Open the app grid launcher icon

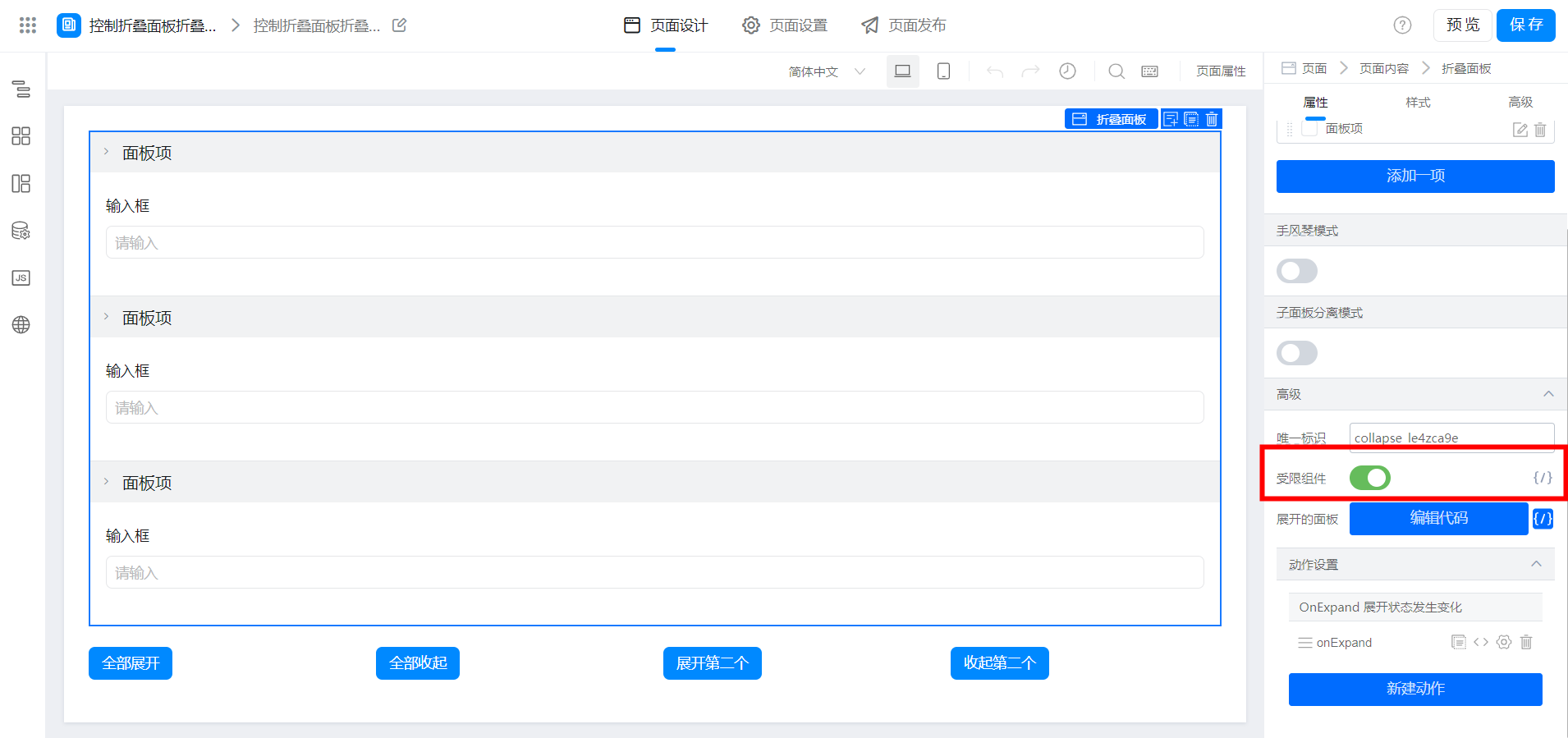[x=28, y=25]
